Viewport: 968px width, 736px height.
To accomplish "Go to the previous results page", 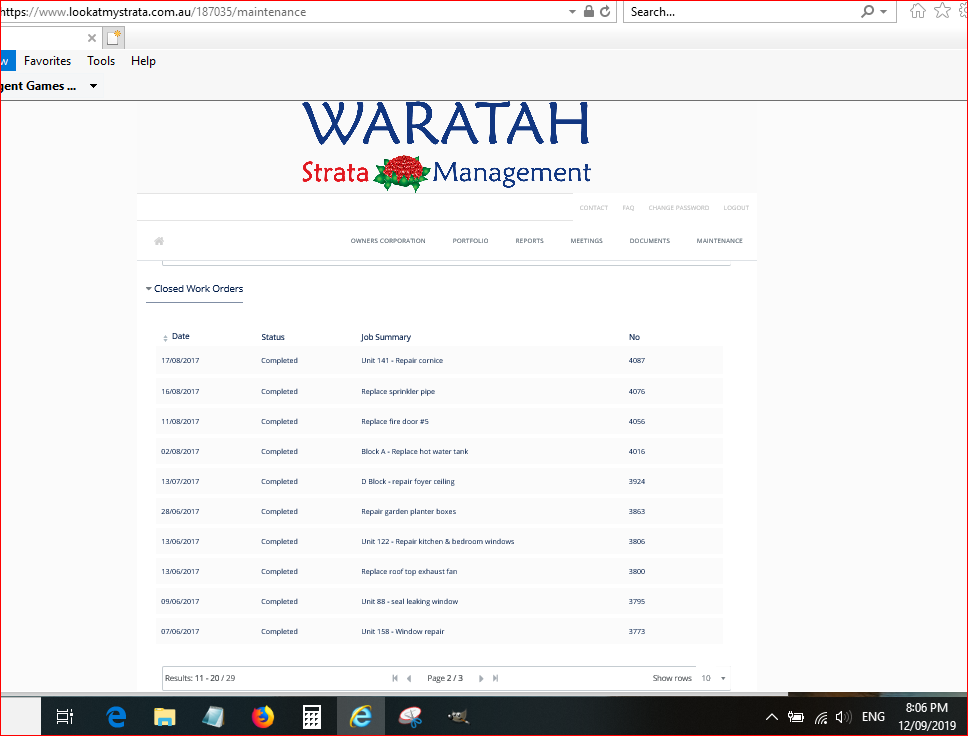I will pyautogui.click(x=409, y=678).
